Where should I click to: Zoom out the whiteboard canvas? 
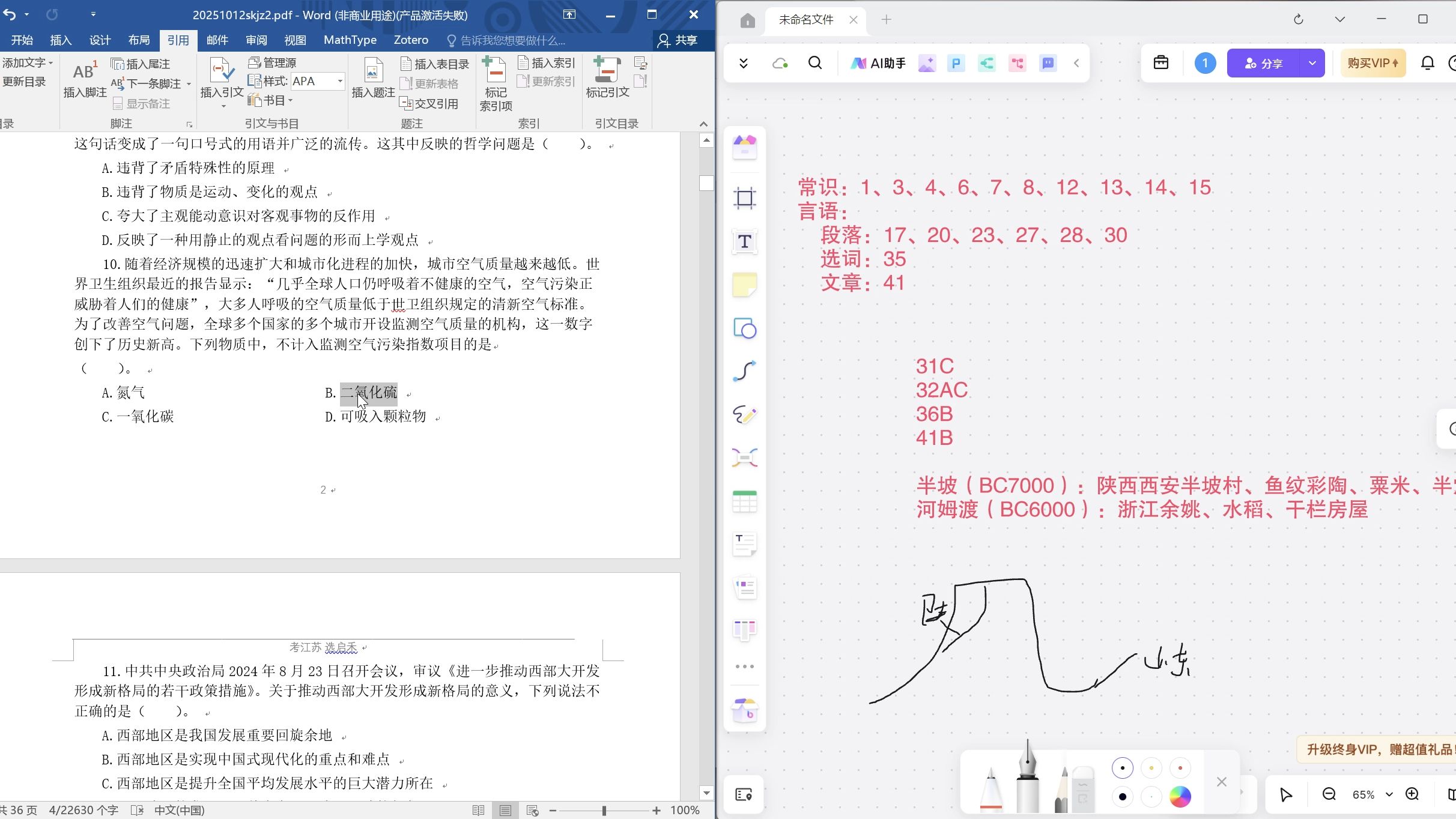pyautogui.click(x=1329, y=794)
